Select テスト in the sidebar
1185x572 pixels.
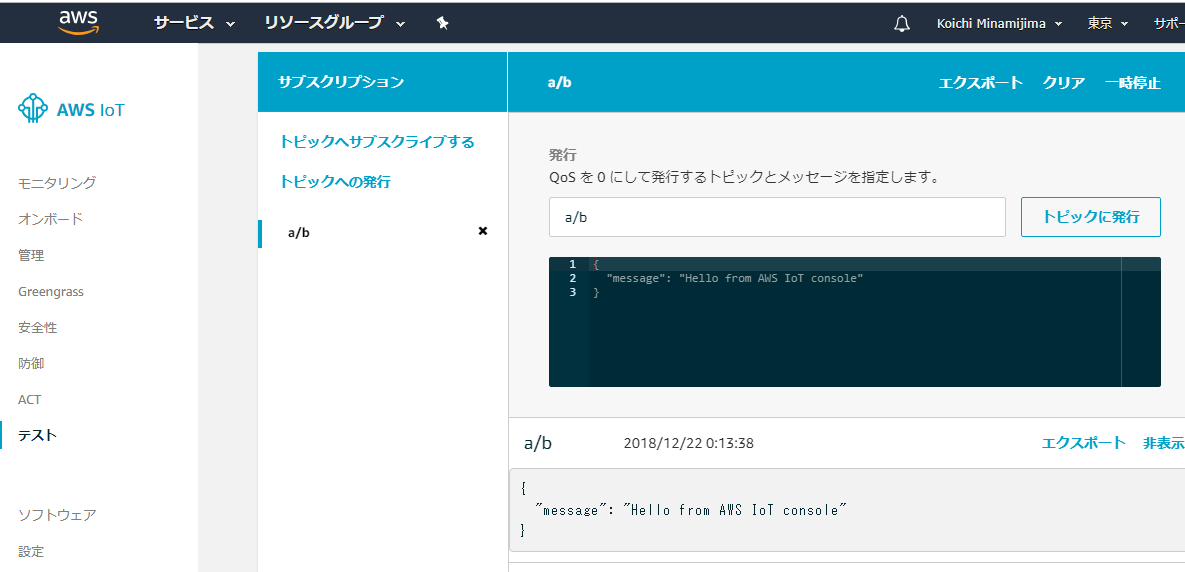tap(38, 435)
